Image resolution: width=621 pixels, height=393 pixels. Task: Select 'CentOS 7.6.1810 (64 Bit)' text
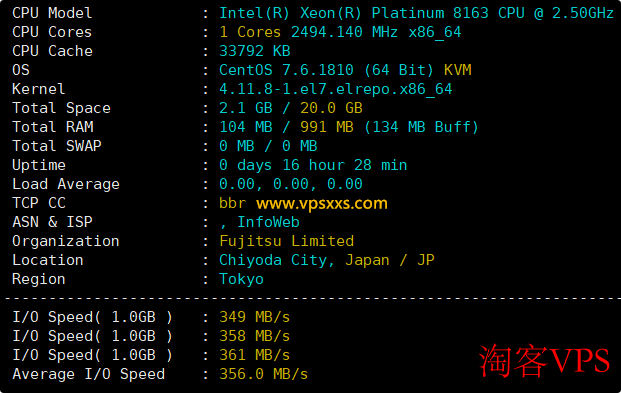pos(326,70)
